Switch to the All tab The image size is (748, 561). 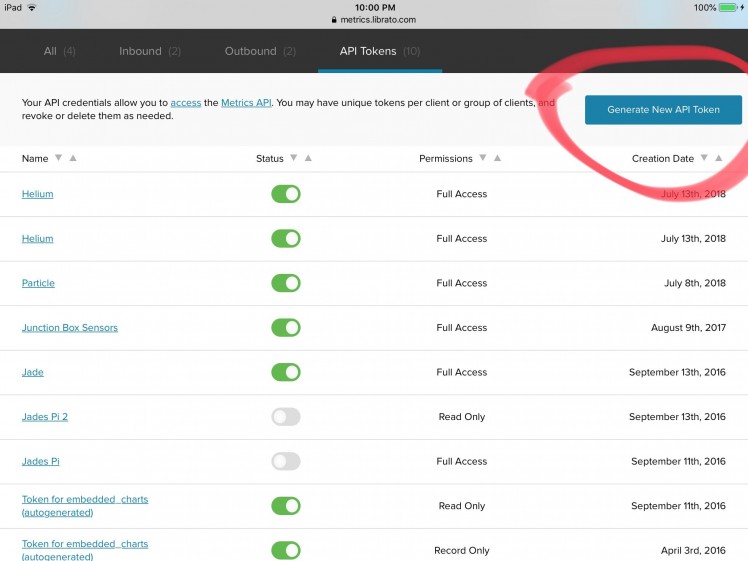click(x=60, y=51)
